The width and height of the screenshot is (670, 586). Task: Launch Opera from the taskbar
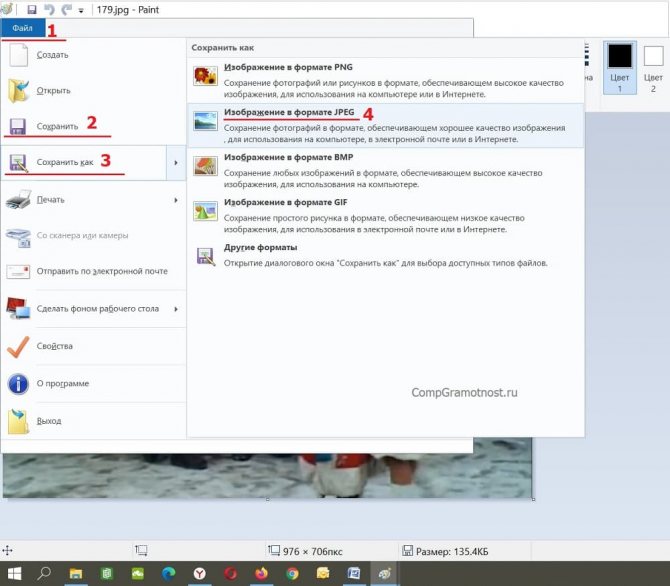pyautogui.click(x=230, y=574)
